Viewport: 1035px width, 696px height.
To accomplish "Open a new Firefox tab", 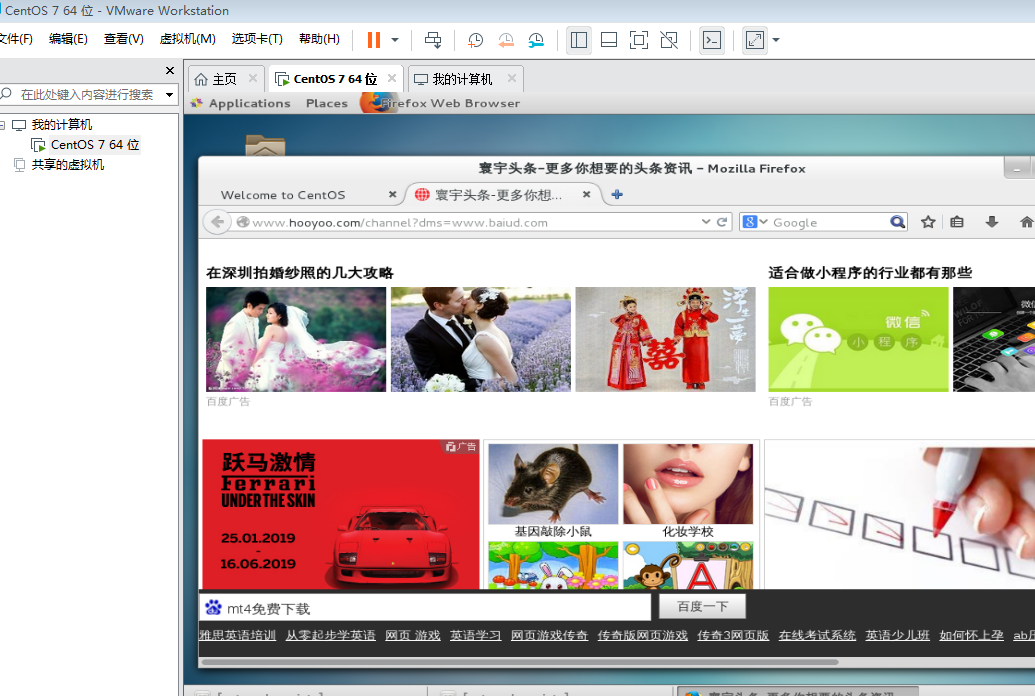I will click(617, 194).
